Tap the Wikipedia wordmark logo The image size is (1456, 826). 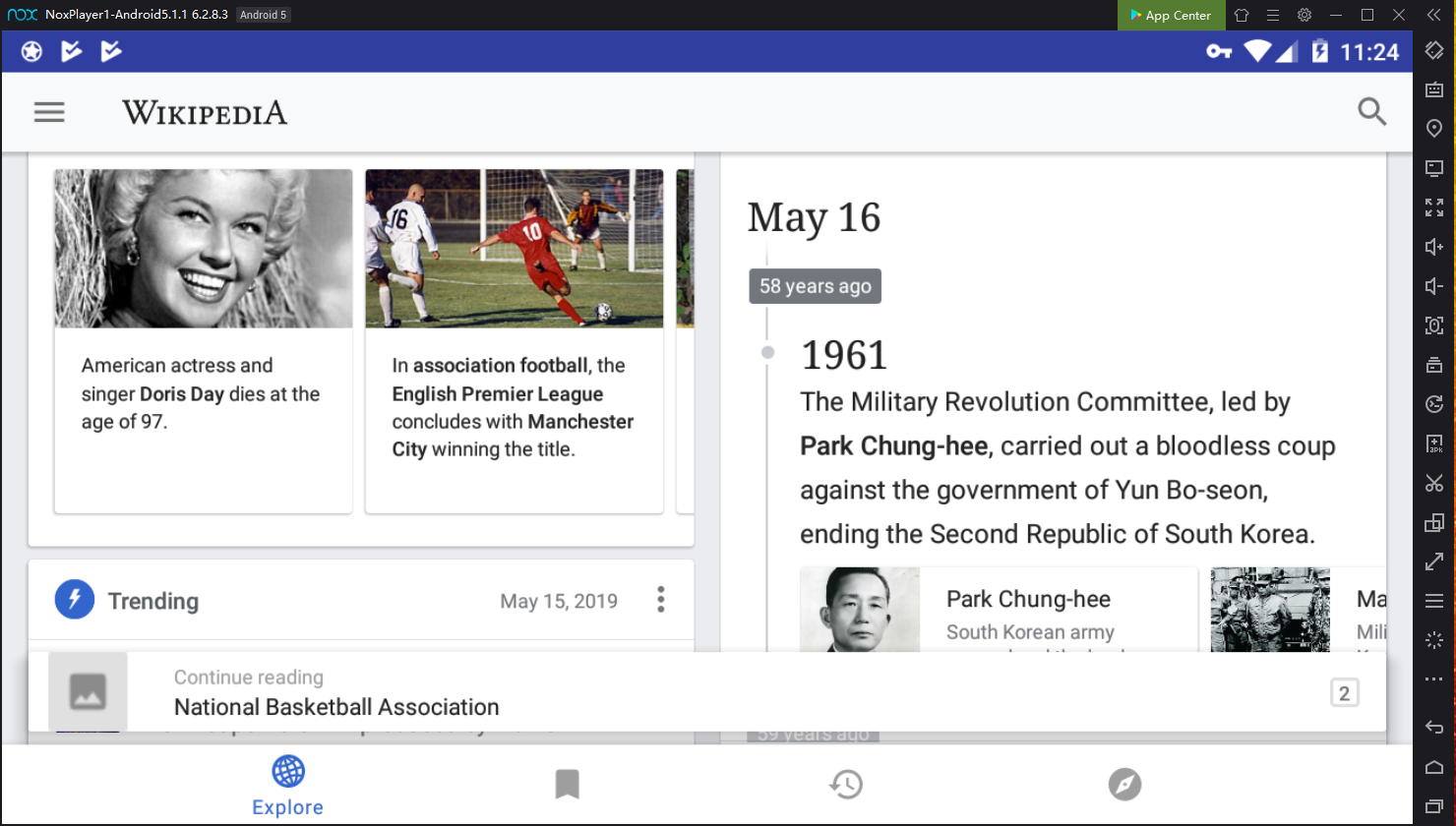205,113
